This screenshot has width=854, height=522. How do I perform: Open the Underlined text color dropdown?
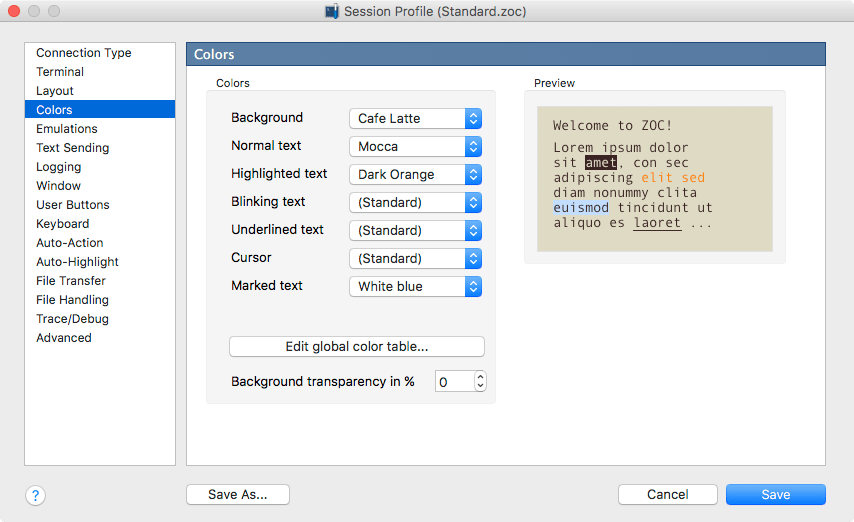click(416, 230)
